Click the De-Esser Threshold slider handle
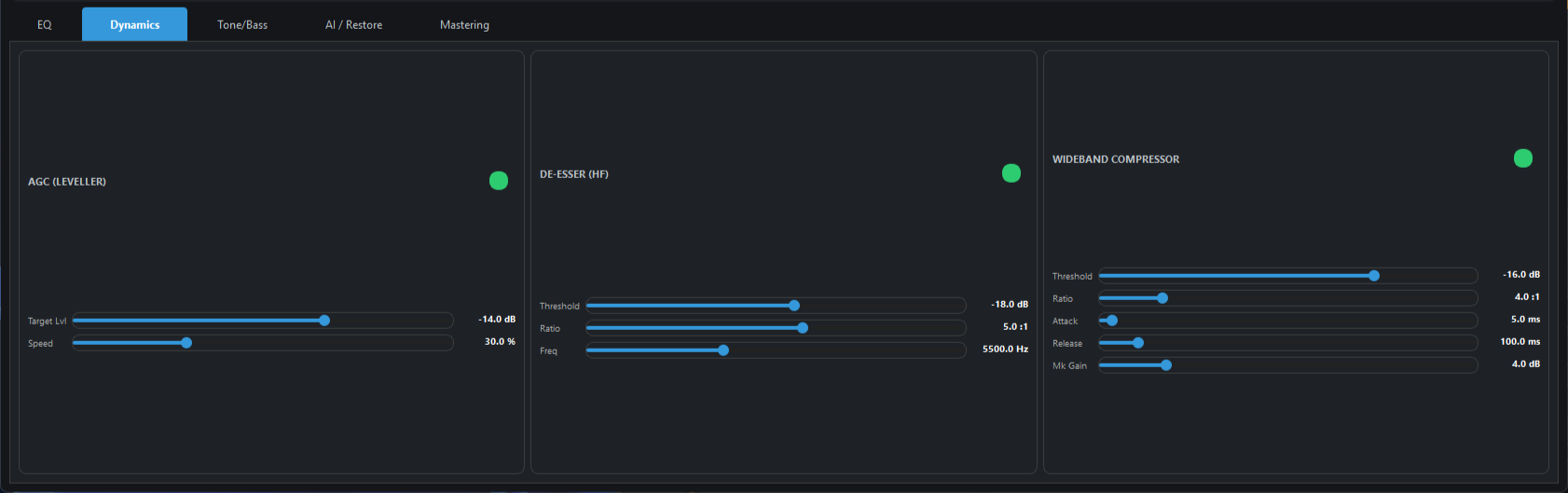Viewport: 1568px width, 493px height. click(794, 306)
